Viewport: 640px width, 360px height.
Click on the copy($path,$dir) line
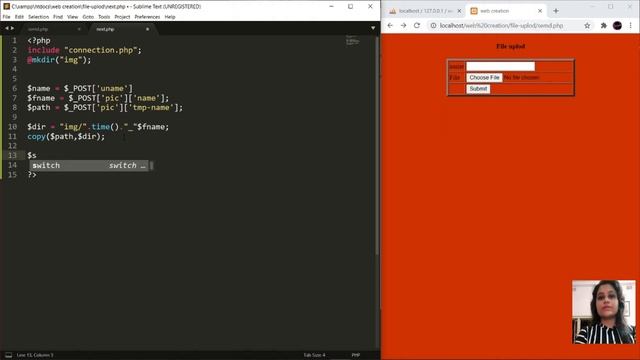tap(66, 136)
